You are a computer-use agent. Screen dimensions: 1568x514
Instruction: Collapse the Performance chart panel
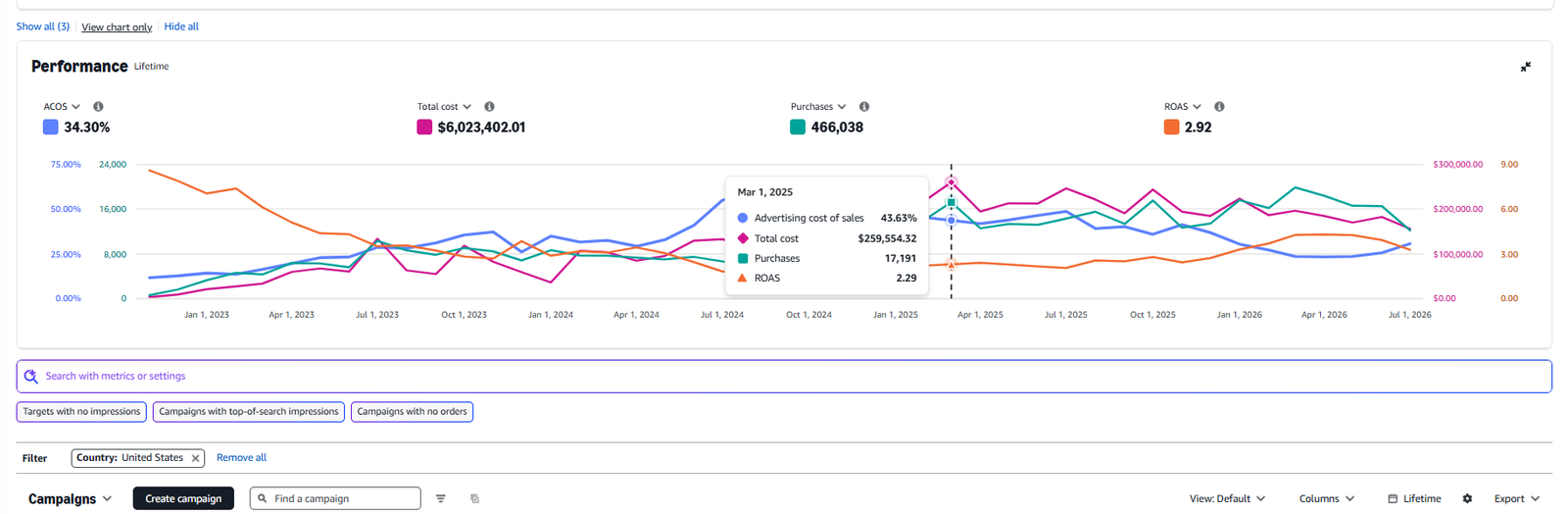(1525, 67)
